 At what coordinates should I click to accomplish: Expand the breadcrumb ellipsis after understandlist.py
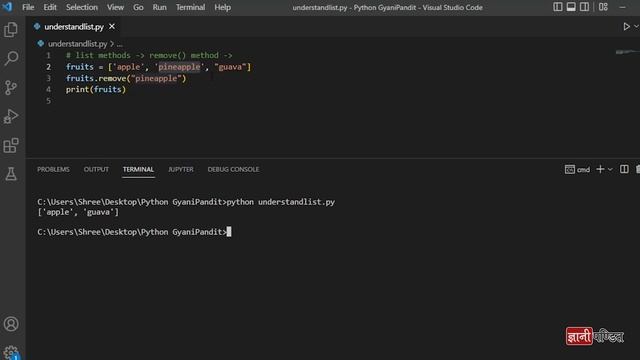(x=120, y=44)
